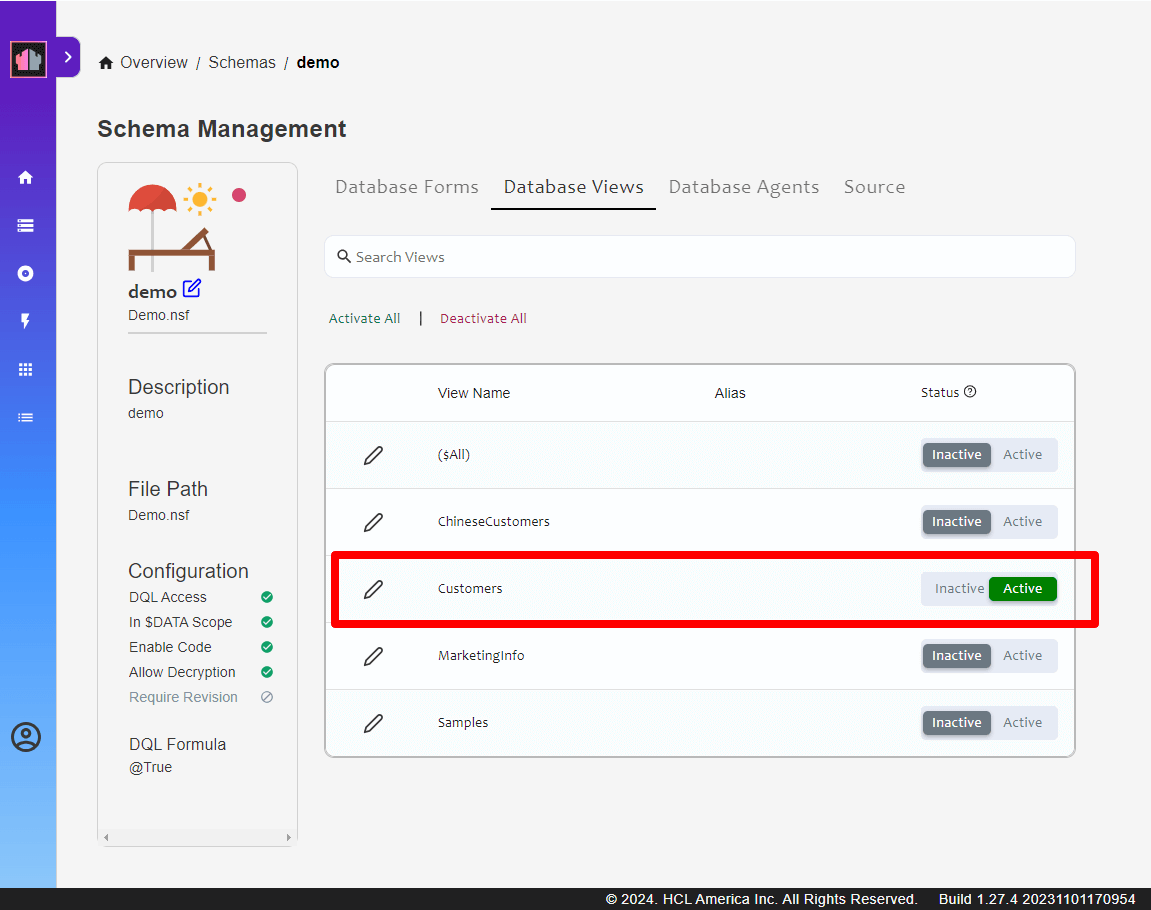Click right arrow of panel scrollbar
The width and height of the screenshot is (1151, 910).
(x=288, y=837)
